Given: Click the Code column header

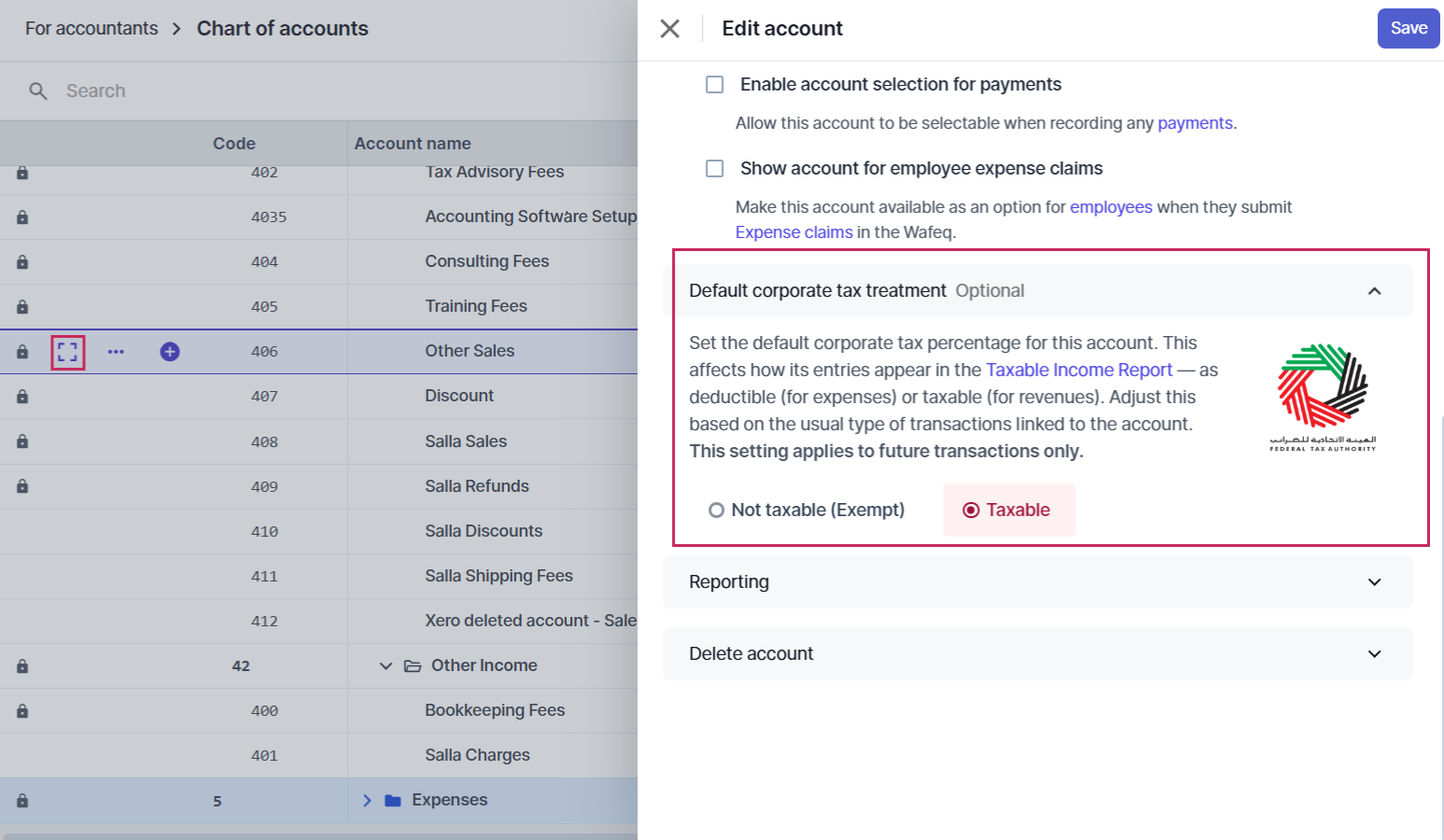Looking at the screenshot, I should [234, 144].
